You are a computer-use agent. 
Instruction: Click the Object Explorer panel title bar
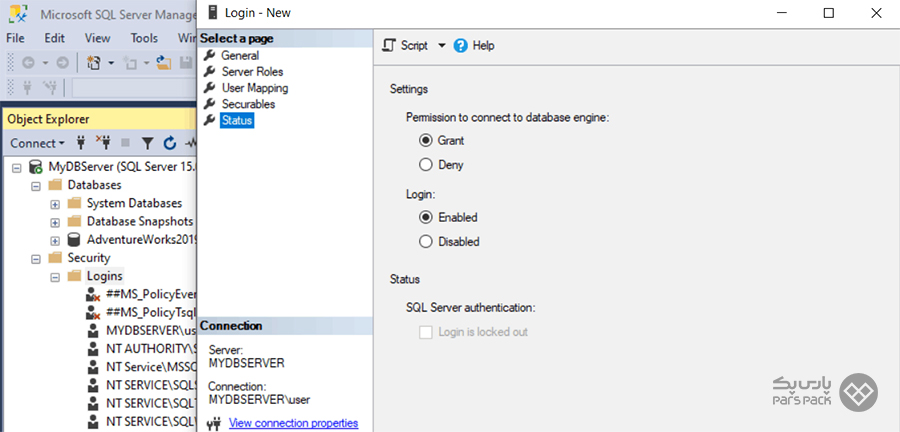(99, 119)
